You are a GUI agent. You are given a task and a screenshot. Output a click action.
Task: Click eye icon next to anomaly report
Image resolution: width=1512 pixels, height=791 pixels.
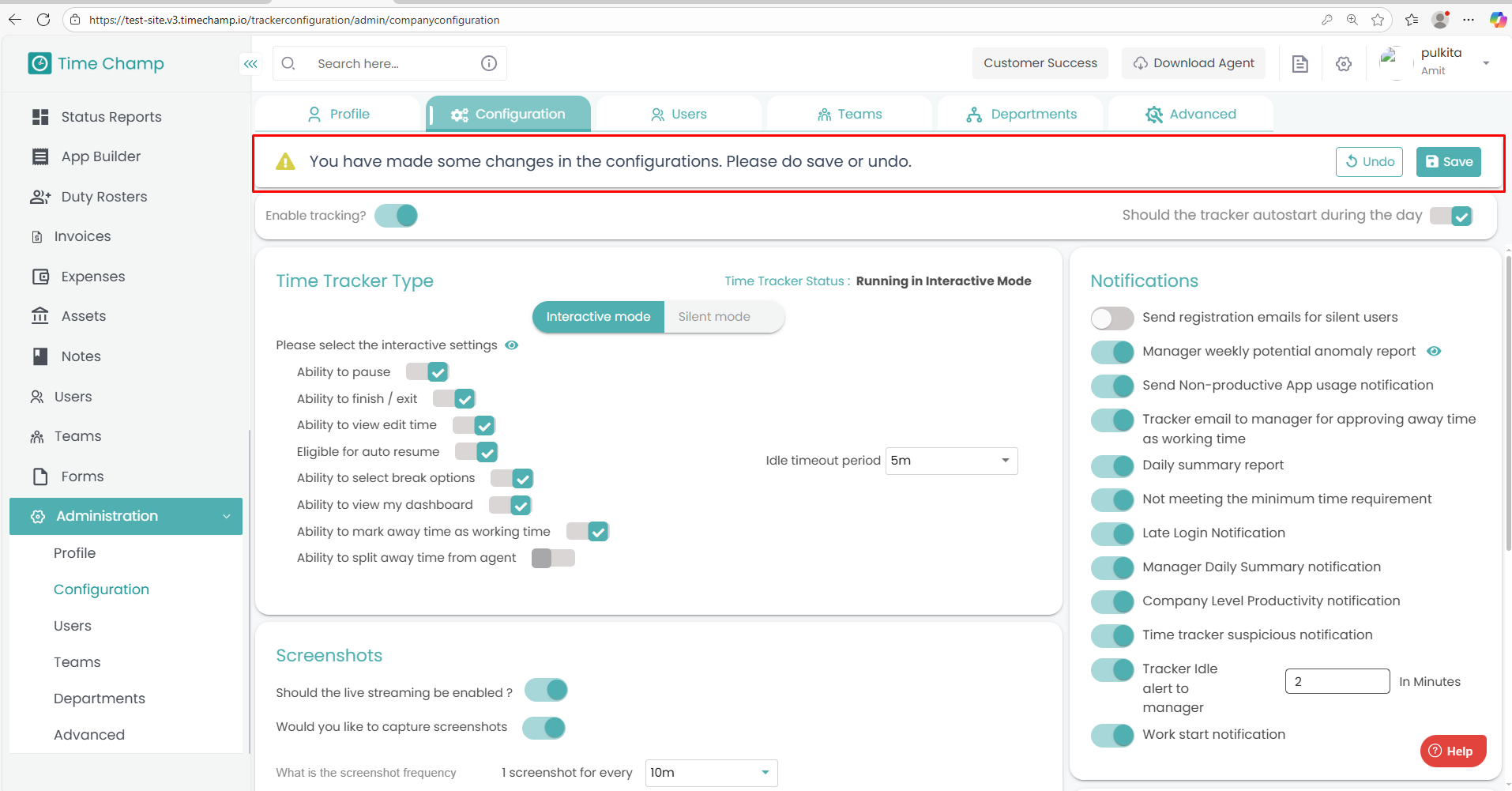click(x=1434, y=351)
